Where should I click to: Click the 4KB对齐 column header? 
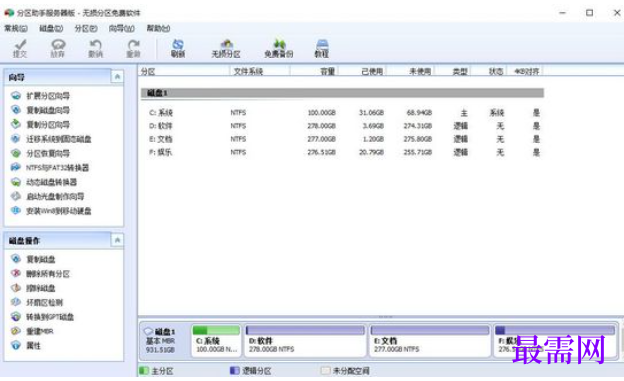pyautogui.click(x=525, y=72)
